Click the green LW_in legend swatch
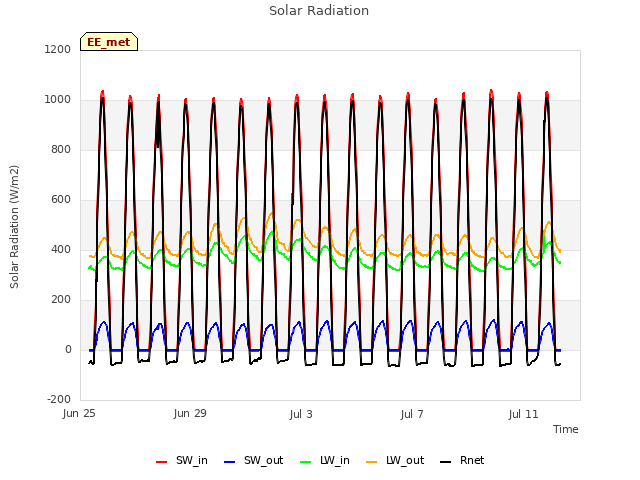 306,462
